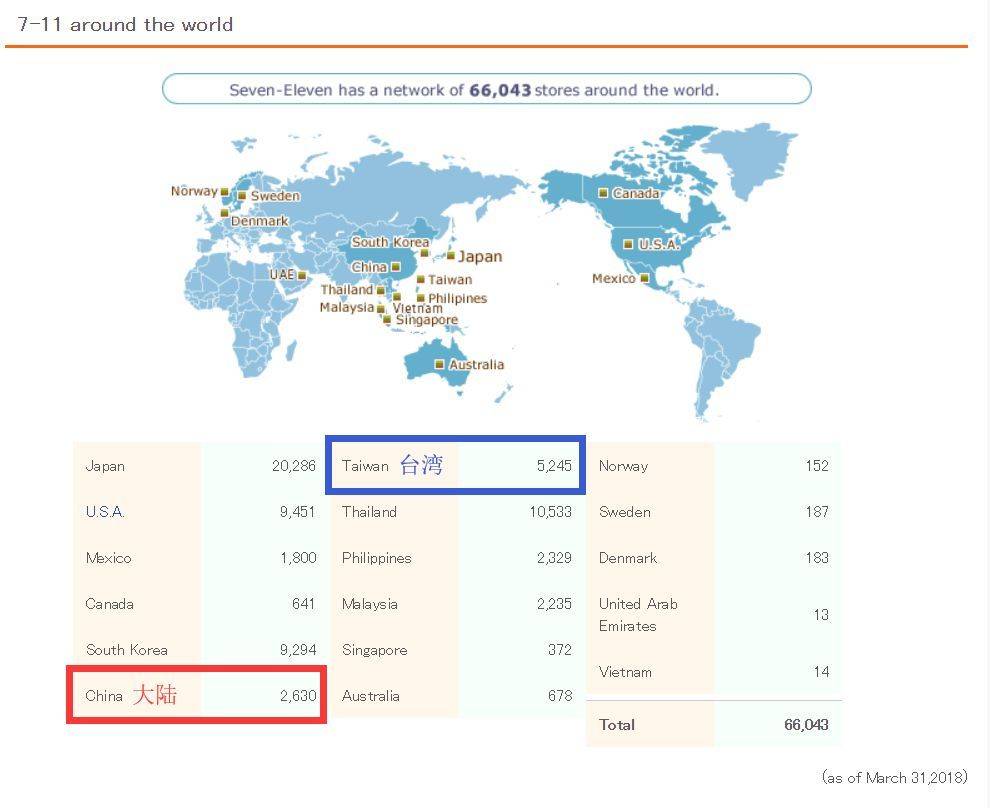
Task: Select the value 2,235
Action: point(554,603)
